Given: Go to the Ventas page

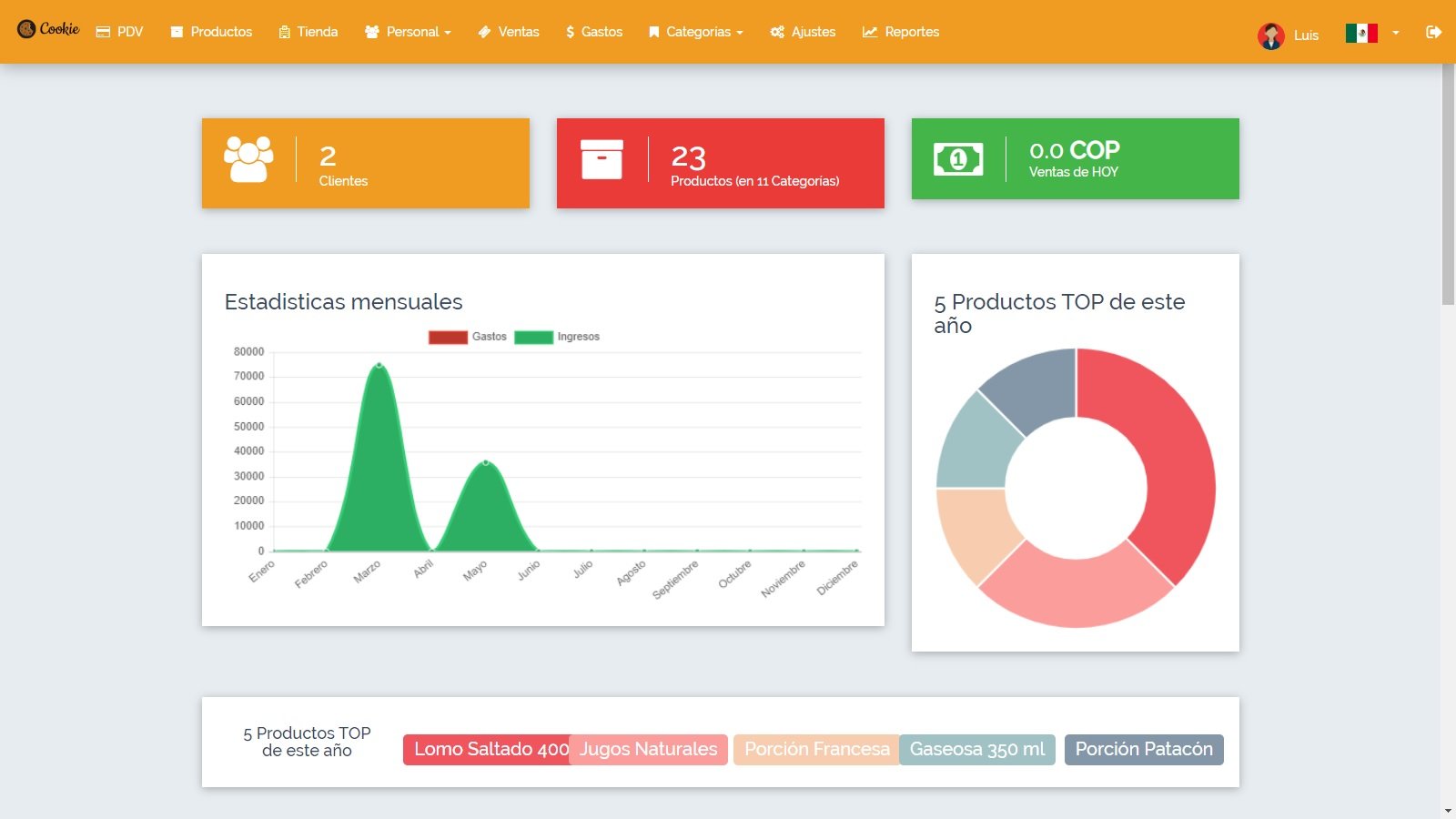Looking at the screenshot, I should (509, 32).
